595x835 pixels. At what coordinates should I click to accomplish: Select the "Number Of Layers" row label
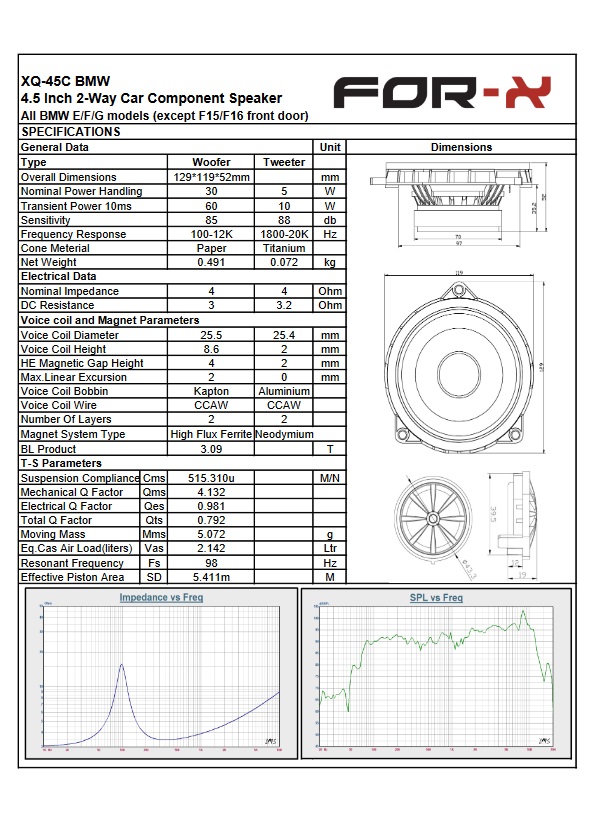[66, 419]
